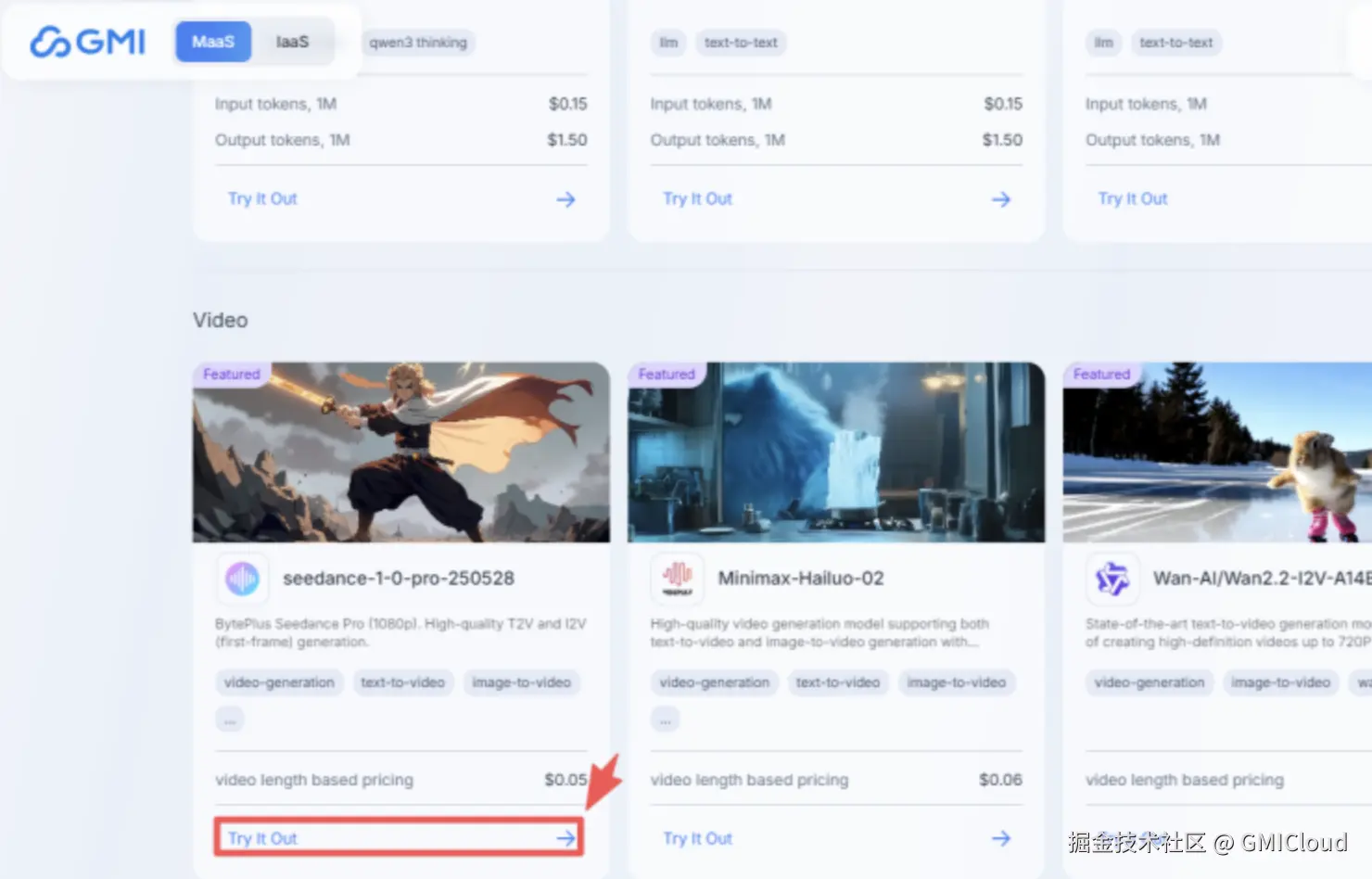Click the $1.50 price in the qwen3 thinking card
The height and width of the screenshot is (879, 1372).
567,140
